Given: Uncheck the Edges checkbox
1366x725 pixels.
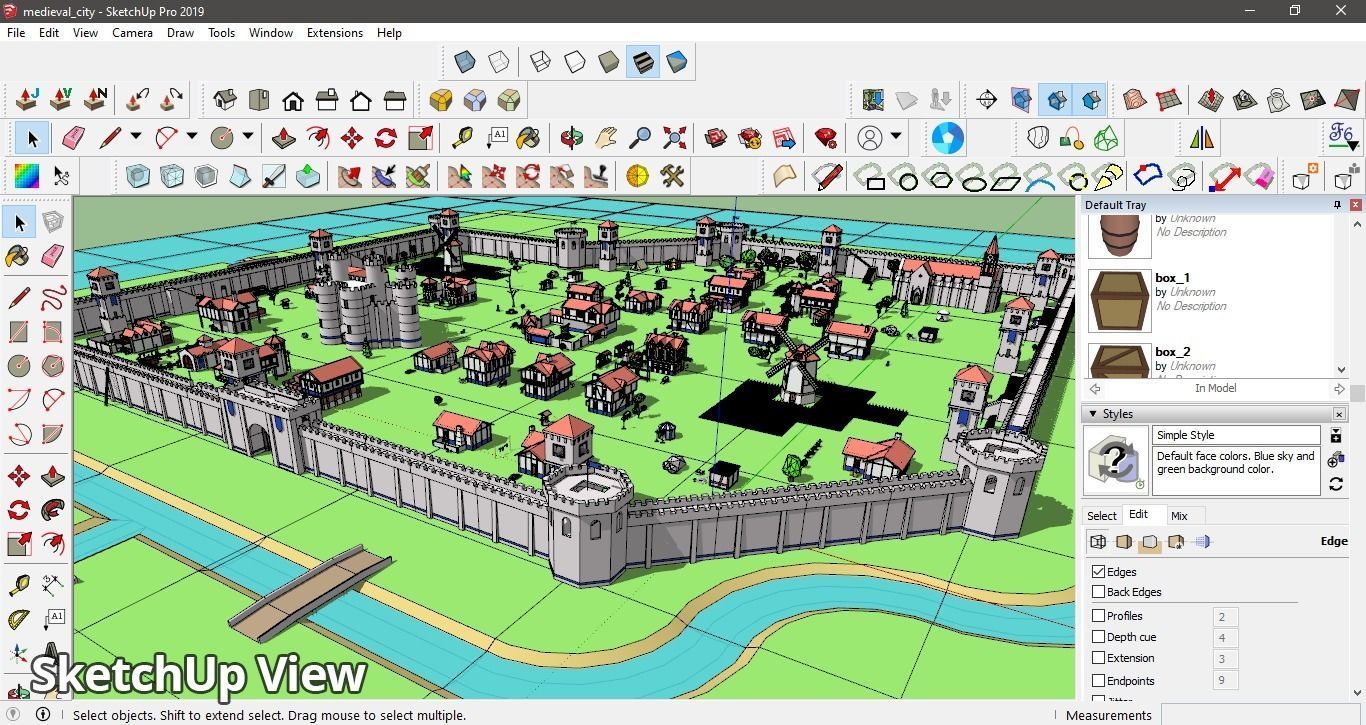Looking at the screenshot, I should click(1098, 572).
